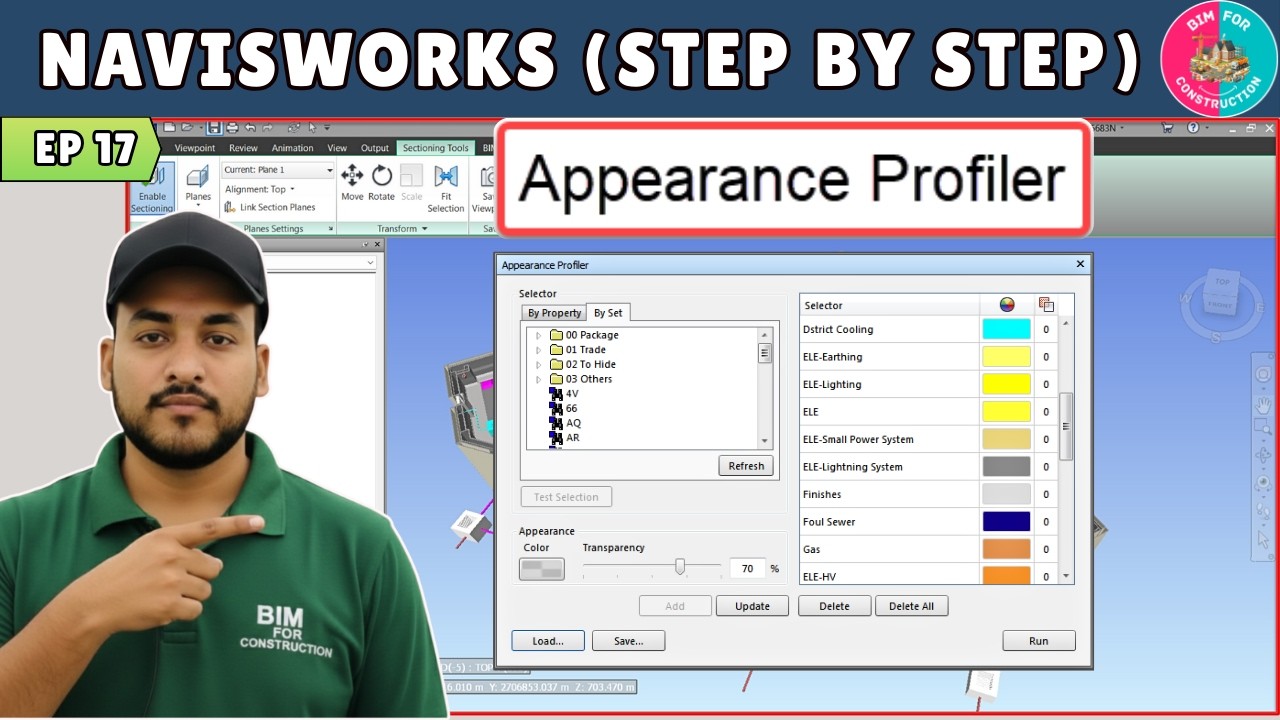1280x720 pixels.
Task: Select the cursor Select tool in quick access toolbar
Action: (x=313, y=127)
